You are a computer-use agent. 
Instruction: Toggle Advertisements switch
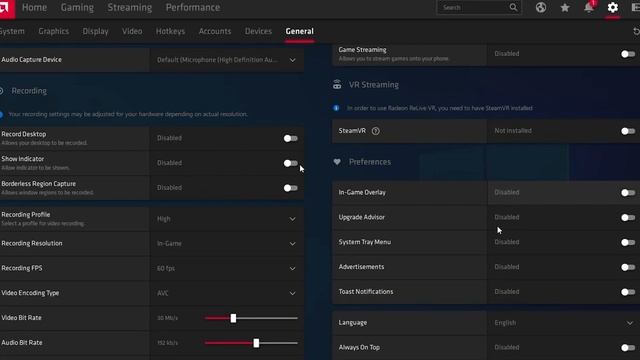(x=628, y=267)
